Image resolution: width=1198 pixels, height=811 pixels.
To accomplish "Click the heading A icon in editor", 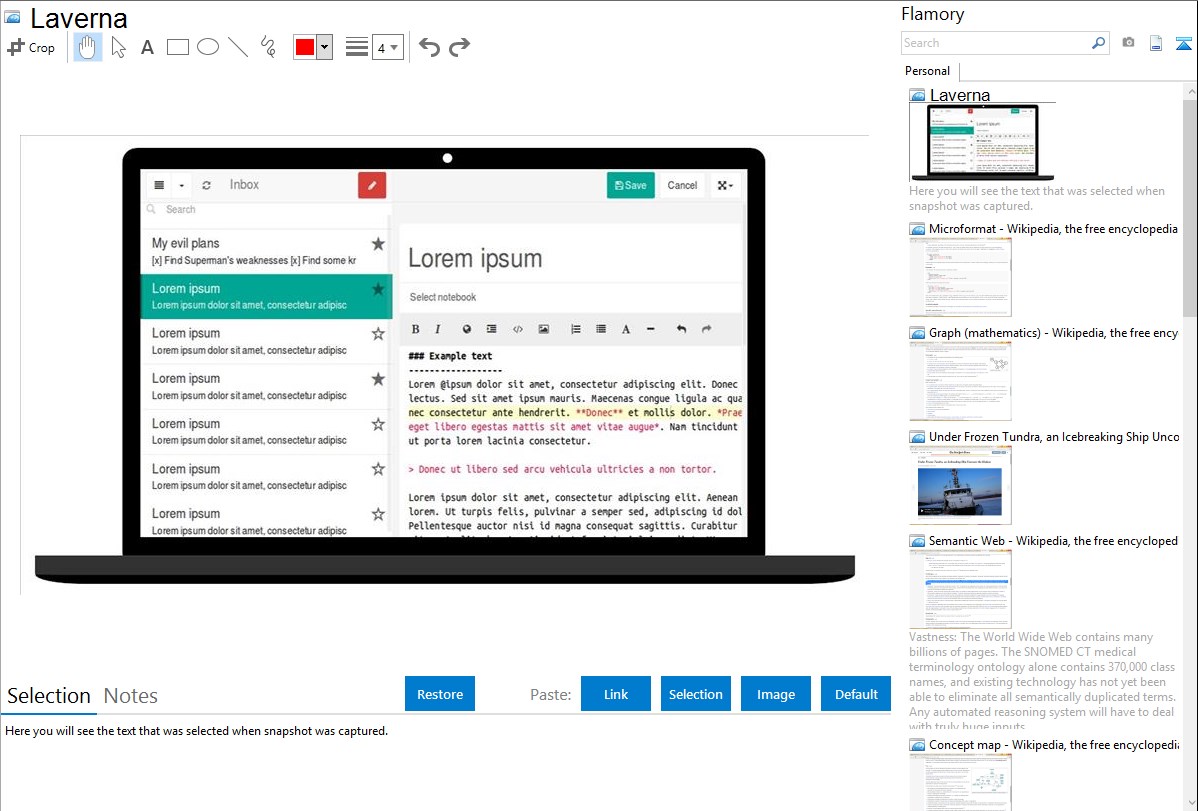I will click(x=626, y=329).
